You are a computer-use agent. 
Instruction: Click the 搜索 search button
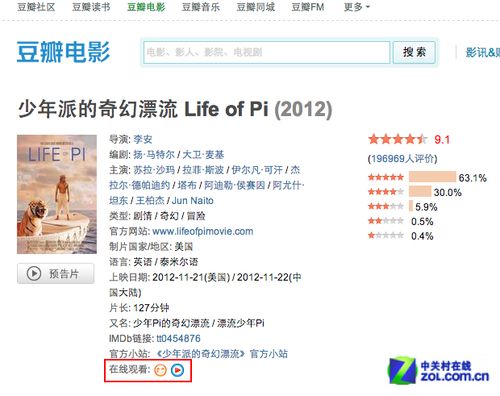click(414, 52)
